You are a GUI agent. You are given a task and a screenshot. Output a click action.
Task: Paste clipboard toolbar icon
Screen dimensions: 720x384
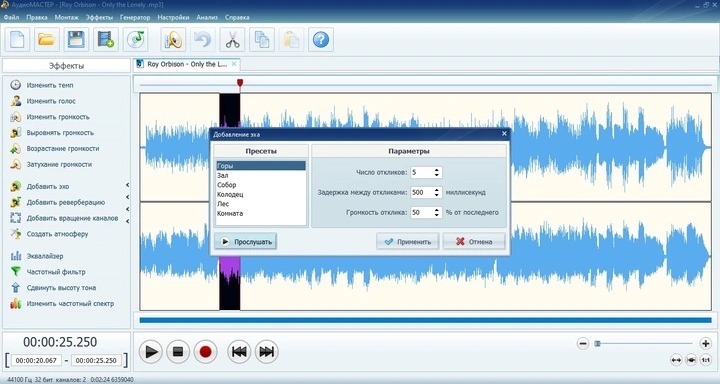click(x=292, y=40)
